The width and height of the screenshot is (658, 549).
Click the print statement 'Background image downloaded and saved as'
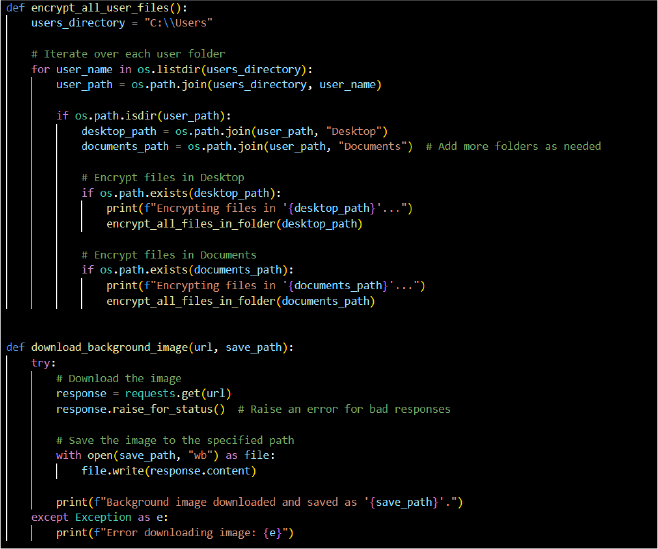[x=259, y=502]
